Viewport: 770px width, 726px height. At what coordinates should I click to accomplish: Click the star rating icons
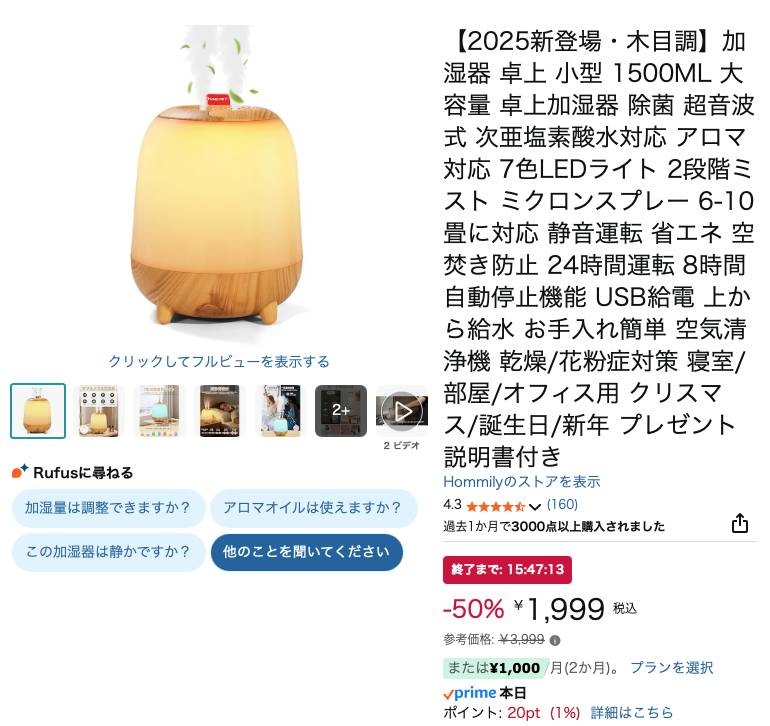click(x=495, y=506)
